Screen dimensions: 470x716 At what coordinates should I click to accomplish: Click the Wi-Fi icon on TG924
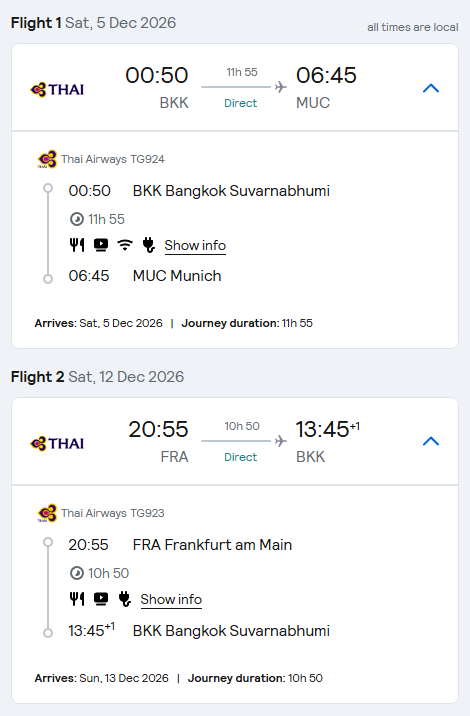(125, 245)
